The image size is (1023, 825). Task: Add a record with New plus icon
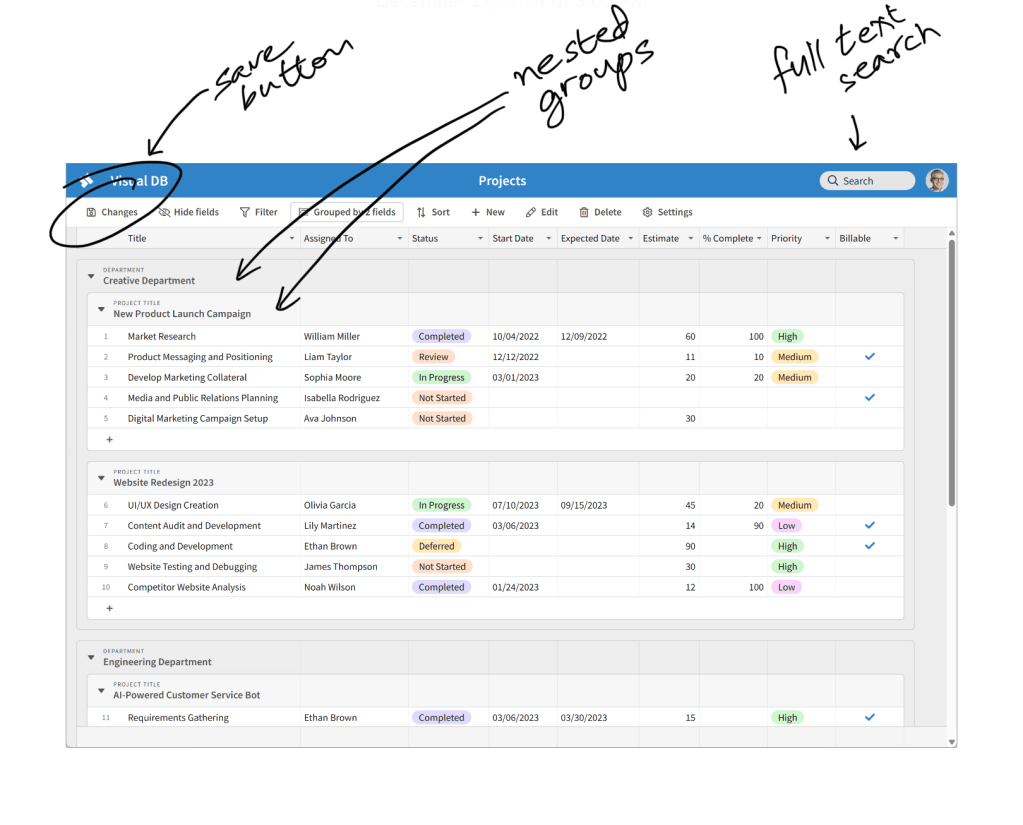pos(476,212)
